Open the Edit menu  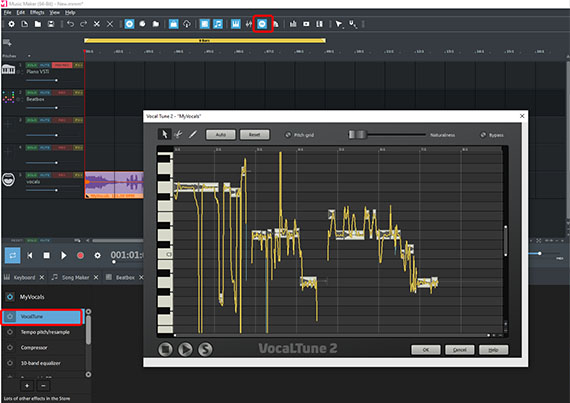21,12
